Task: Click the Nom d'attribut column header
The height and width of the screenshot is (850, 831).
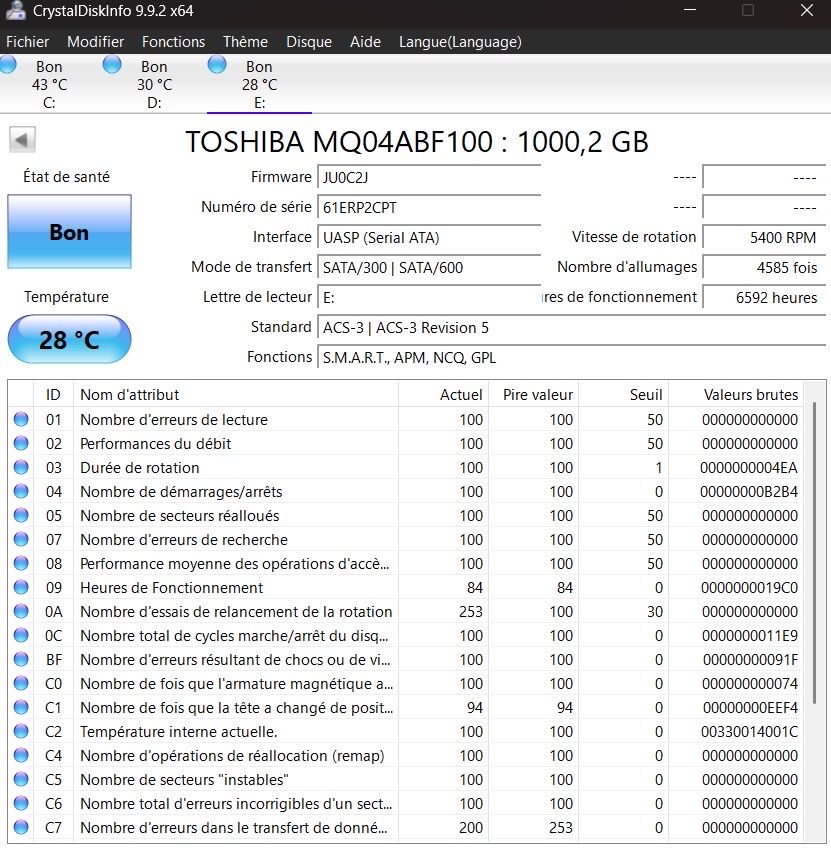Action: [236, 394]
